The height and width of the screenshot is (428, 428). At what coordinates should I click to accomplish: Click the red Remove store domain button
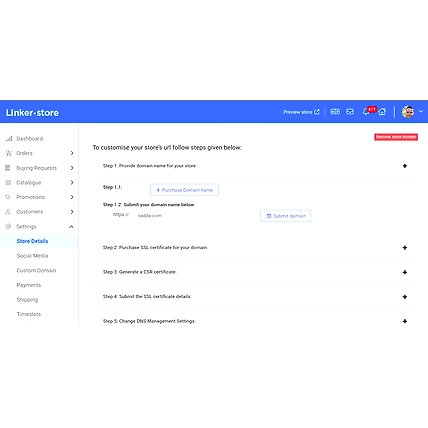pyautogui.click(x=396, y=137)
